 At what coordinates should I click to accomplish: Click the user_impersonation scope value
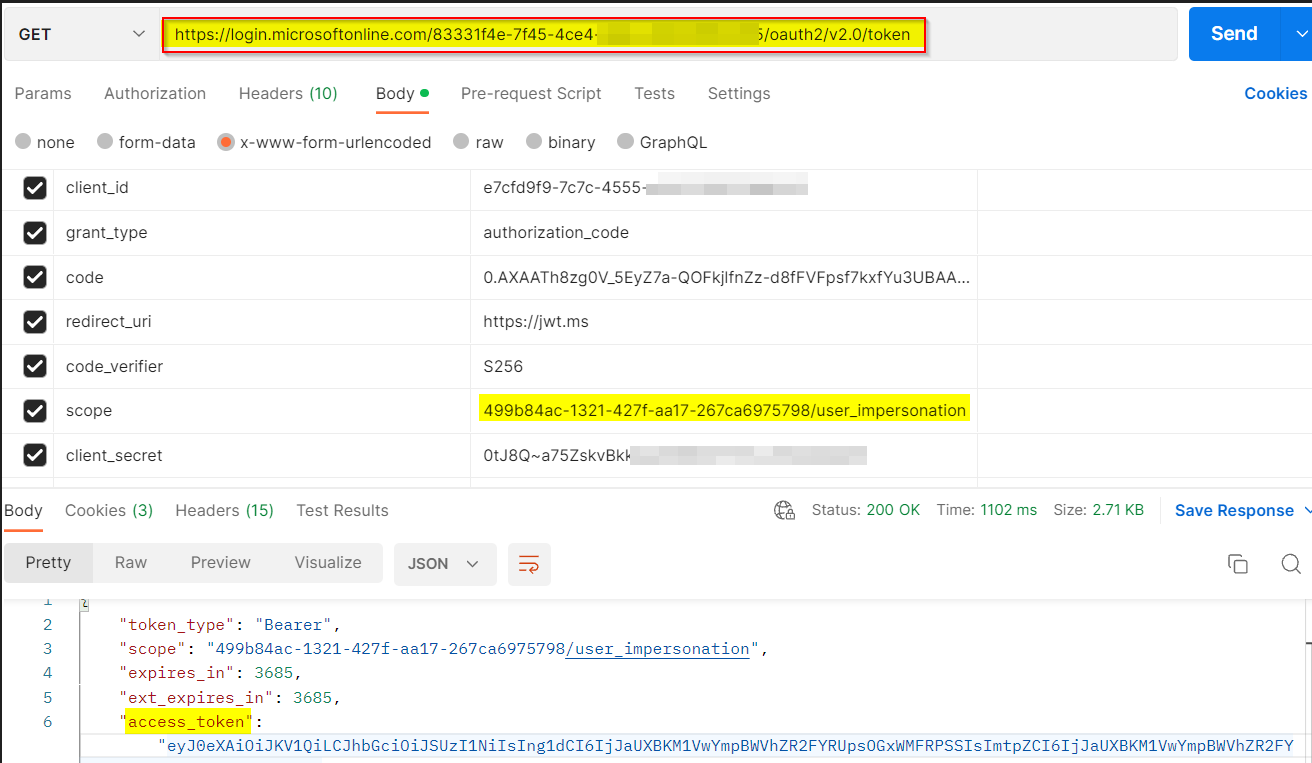[724, 410]
